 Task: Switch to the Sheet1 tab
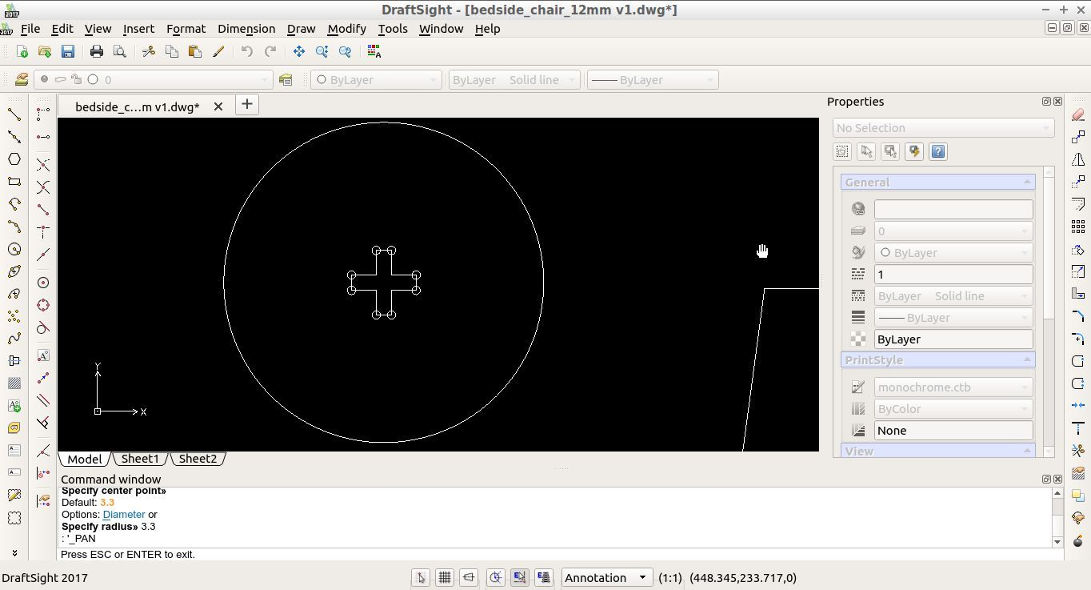pyautogui.click(x=140, y=459)
